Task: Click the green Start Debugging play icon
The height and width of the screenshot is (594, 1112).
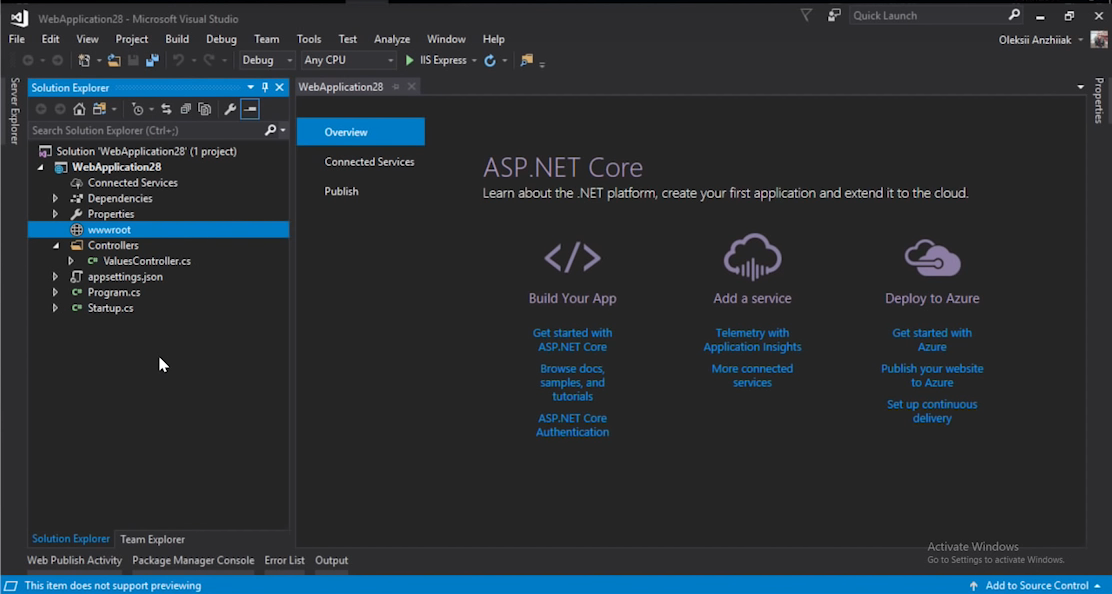Action: 409,61
